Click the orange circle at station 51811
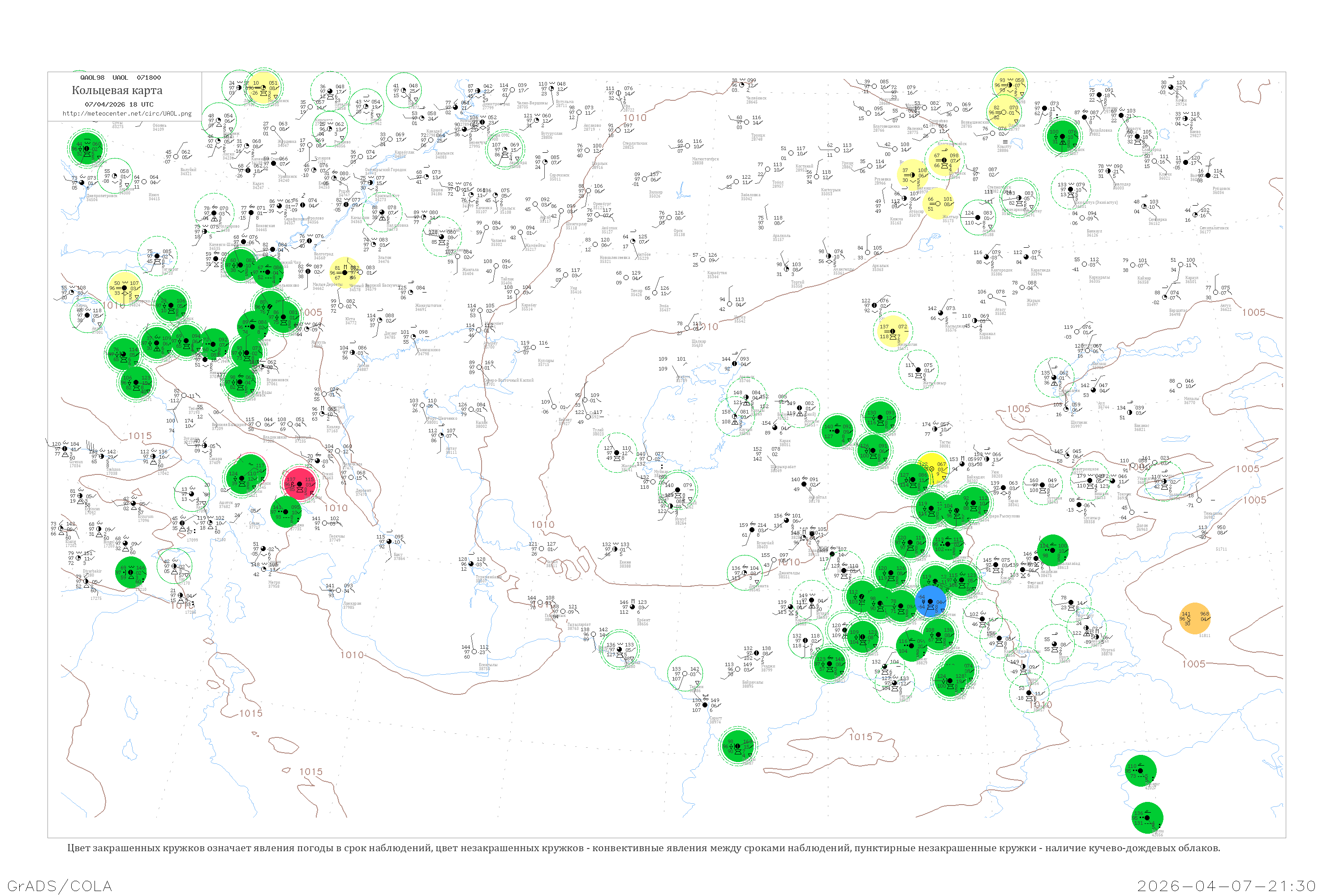 pyautogui.click(x=1194, y=618)
